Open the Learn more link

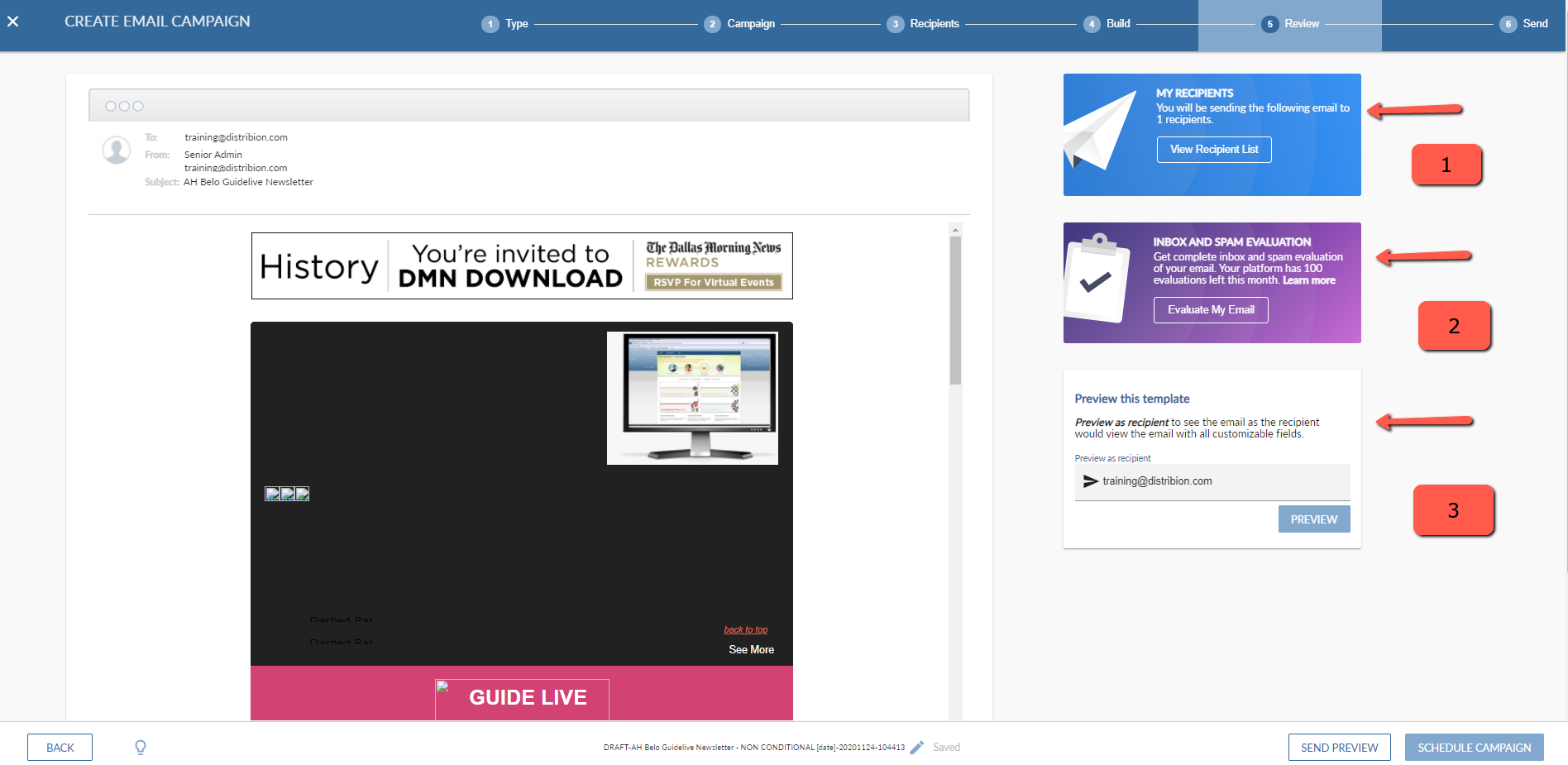[1309, 280]
